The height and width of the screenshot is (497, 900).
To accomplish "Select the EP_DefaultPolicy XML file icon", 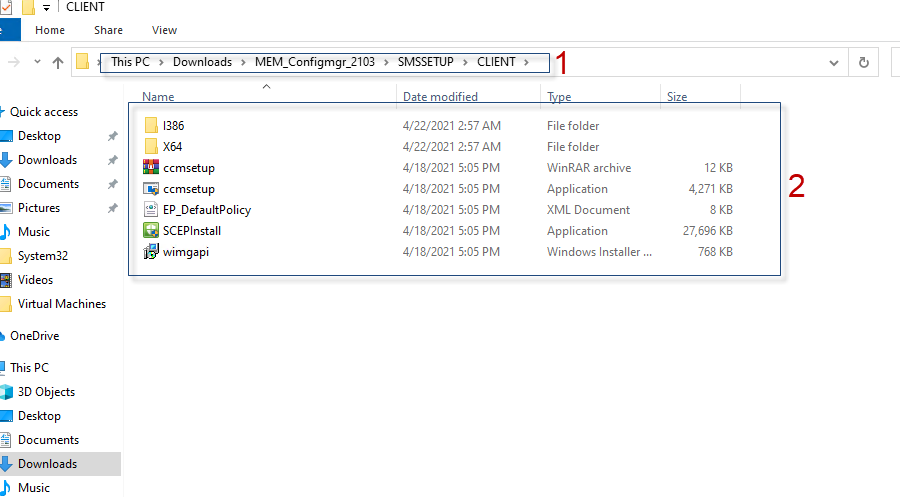I will tap(151, 209).
